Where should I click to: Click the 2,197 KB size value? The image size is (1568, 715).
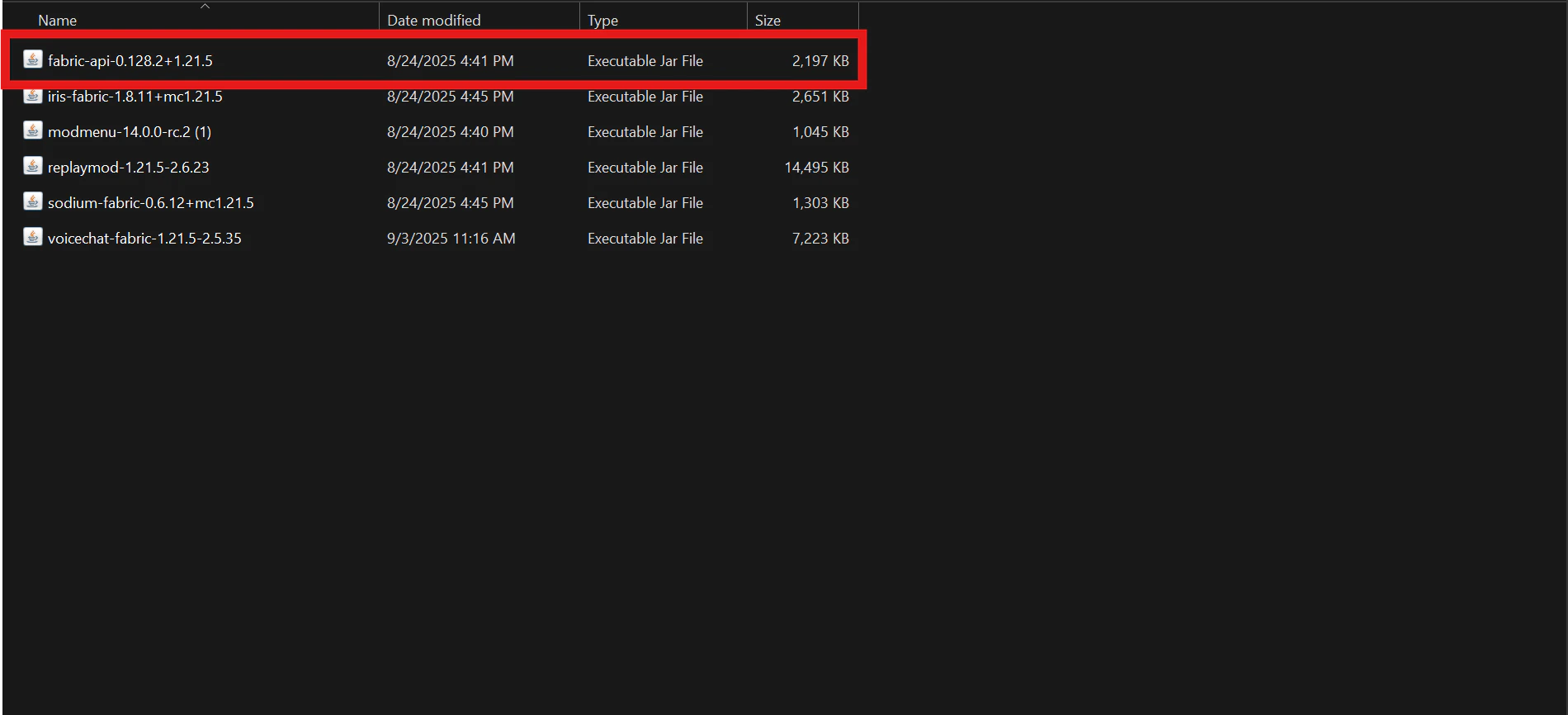pos(820,61)
